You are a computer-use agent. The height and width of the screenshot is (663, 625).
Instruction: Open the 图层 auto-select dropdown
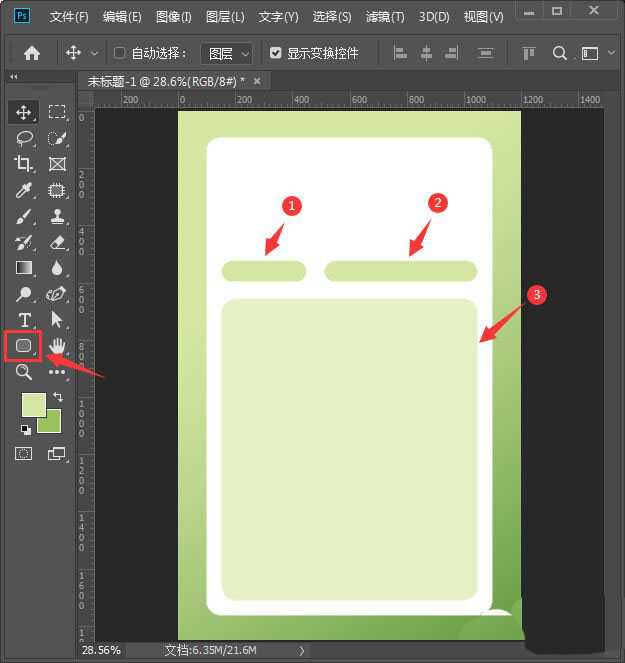226,53
